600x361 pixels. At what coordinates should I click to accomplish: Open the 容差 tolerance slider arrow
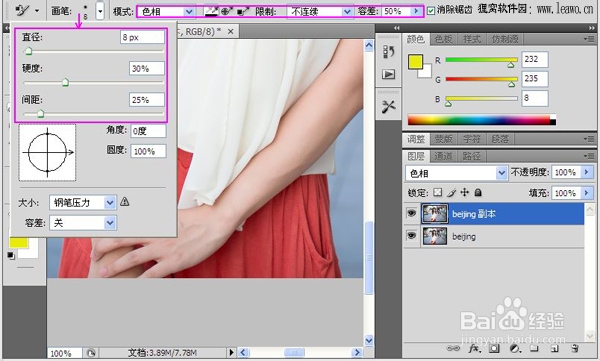point(416,11)
